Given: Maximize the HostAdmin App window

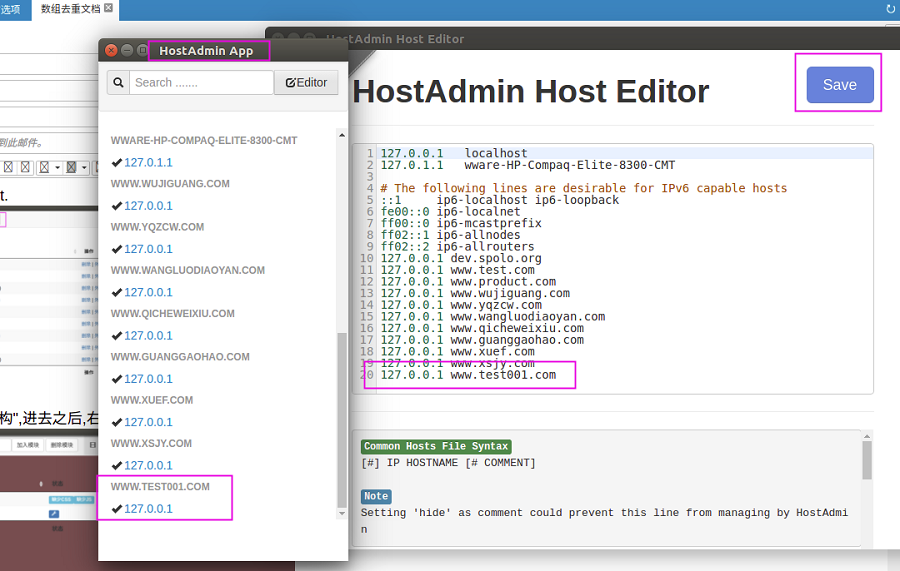Looking at the screenshot, I should point(142,51).
